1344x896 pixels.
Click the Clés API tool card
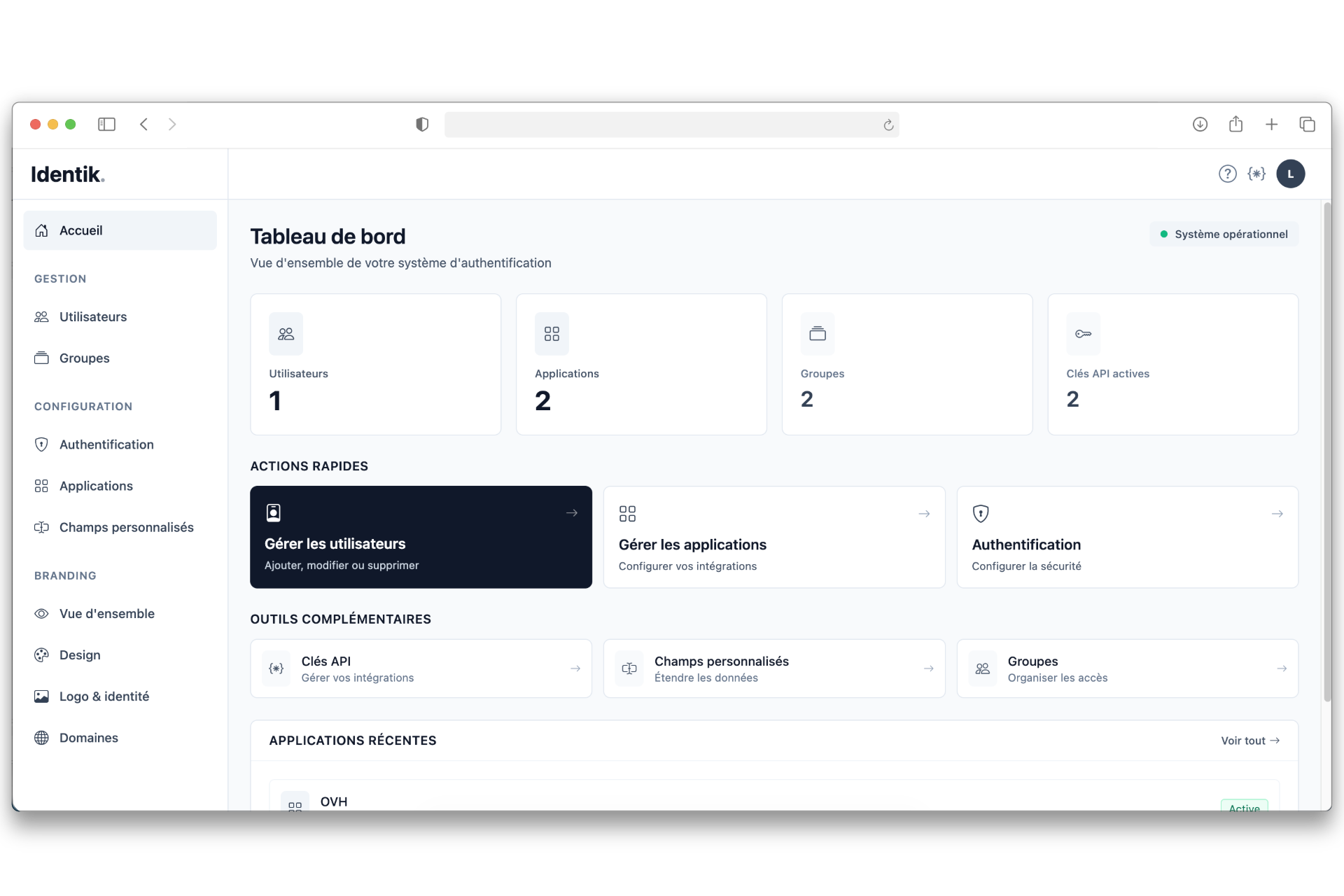(421, 668)
